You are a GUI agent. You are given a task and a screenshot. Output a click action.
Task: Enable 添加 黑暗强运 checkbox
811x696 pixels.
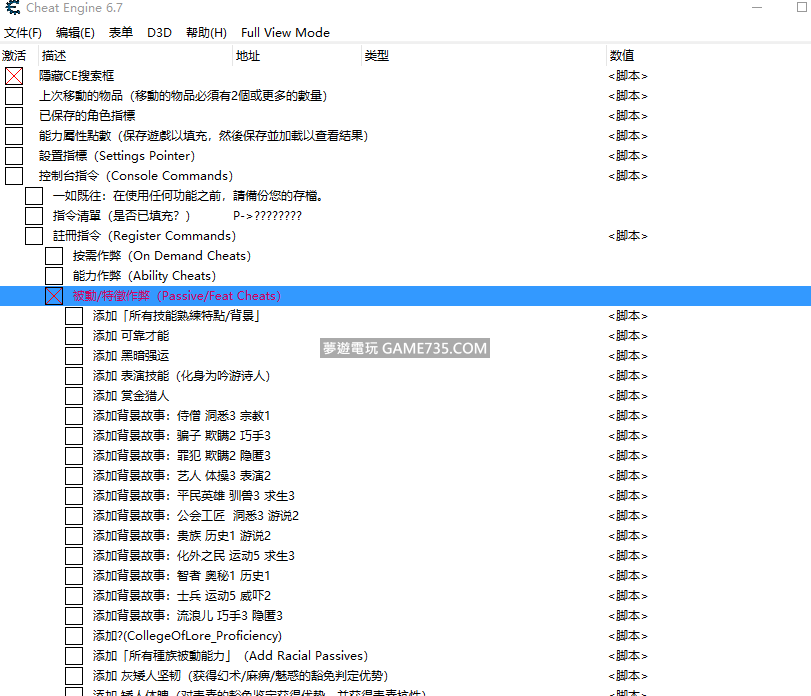click(x=74, y=356)
